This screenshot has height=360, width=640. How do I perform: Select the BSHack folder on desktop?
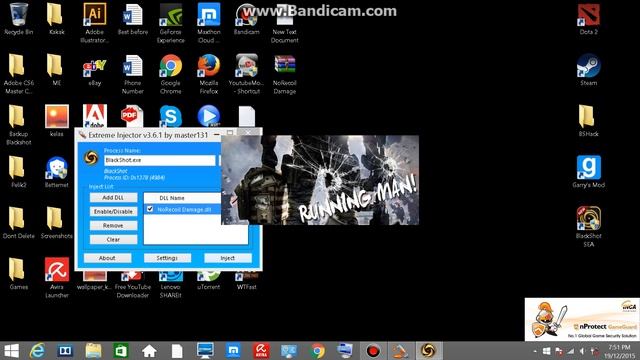click(589, 121)
